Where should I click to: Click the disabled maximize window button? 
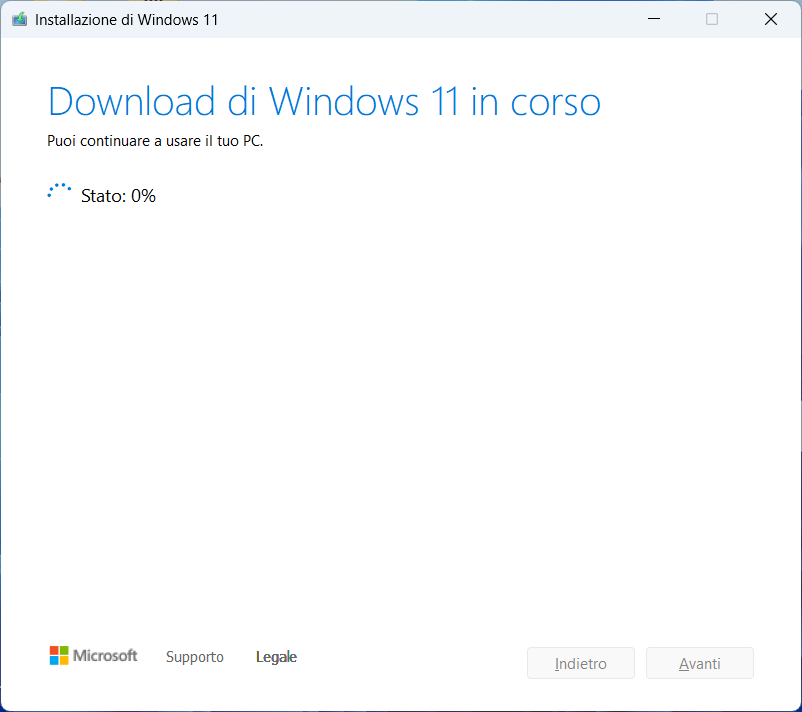point(712,19)
